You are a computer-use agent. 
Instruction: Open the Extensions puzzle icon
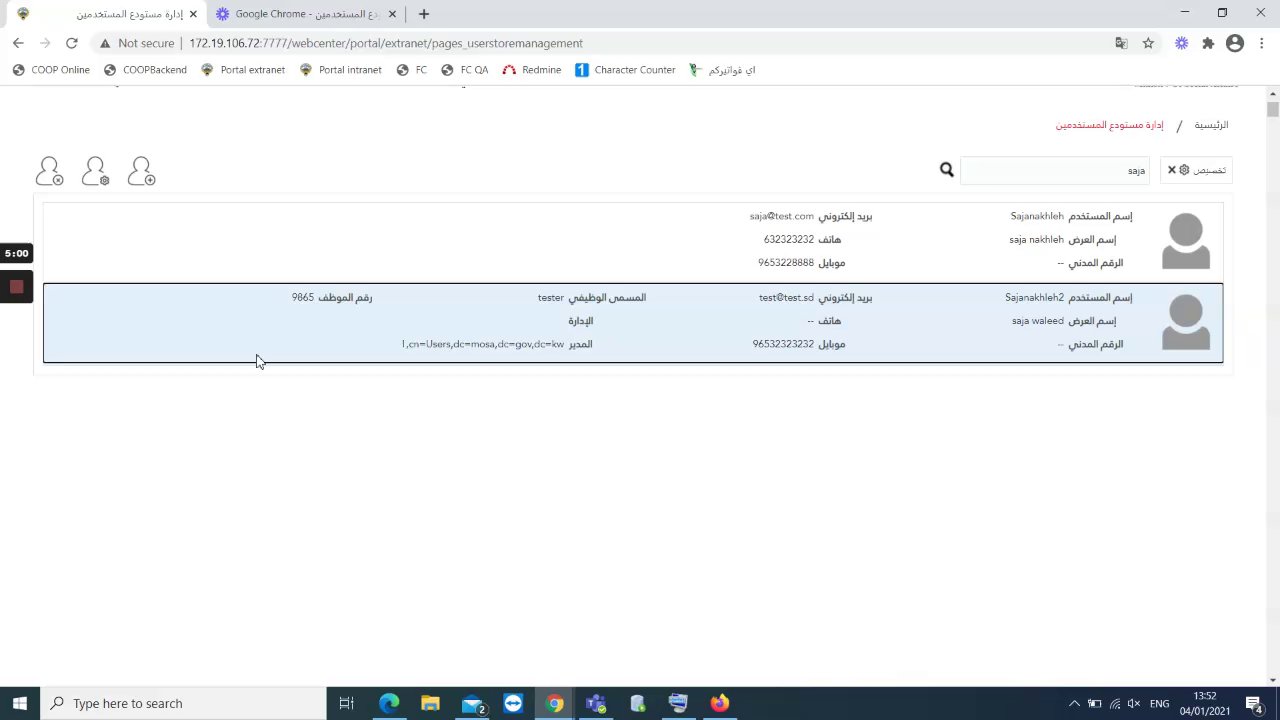point(1208,43)
